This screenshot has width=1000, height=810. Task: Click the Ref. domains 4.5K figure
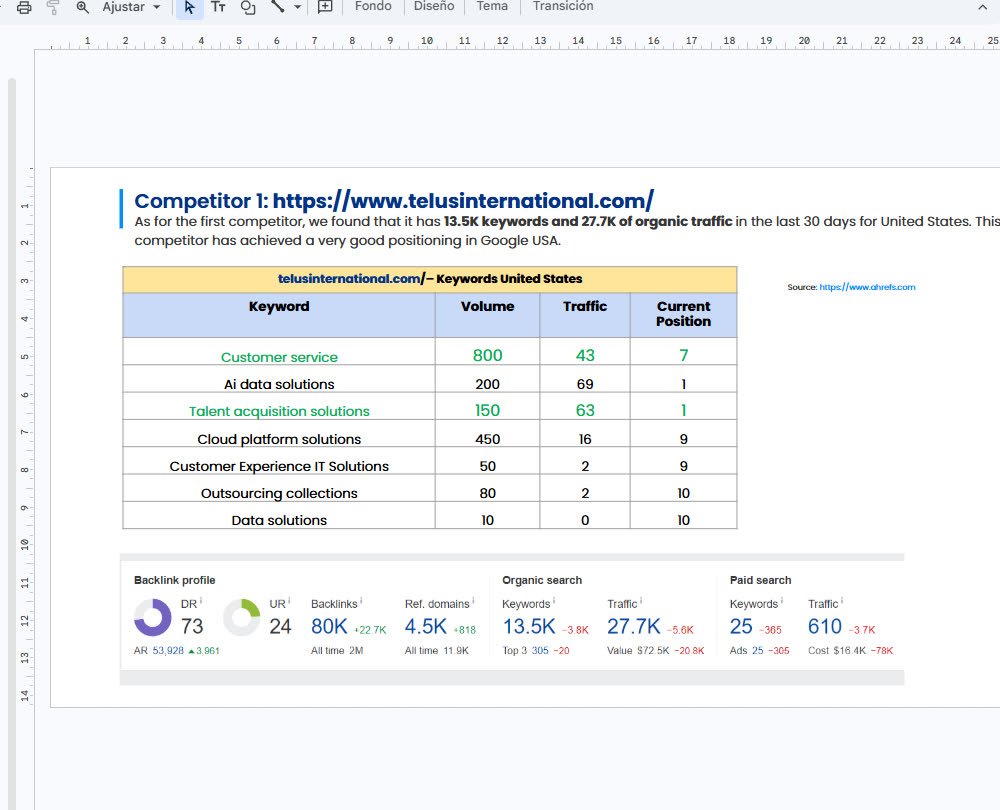pyautogui.click(x=425, y=626)
